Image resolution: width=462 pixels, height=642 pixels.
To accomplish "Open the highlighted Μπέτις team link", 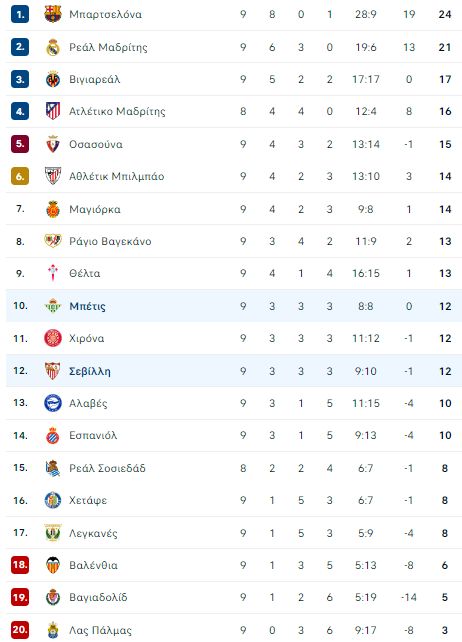I will click(x=87, y=306).
